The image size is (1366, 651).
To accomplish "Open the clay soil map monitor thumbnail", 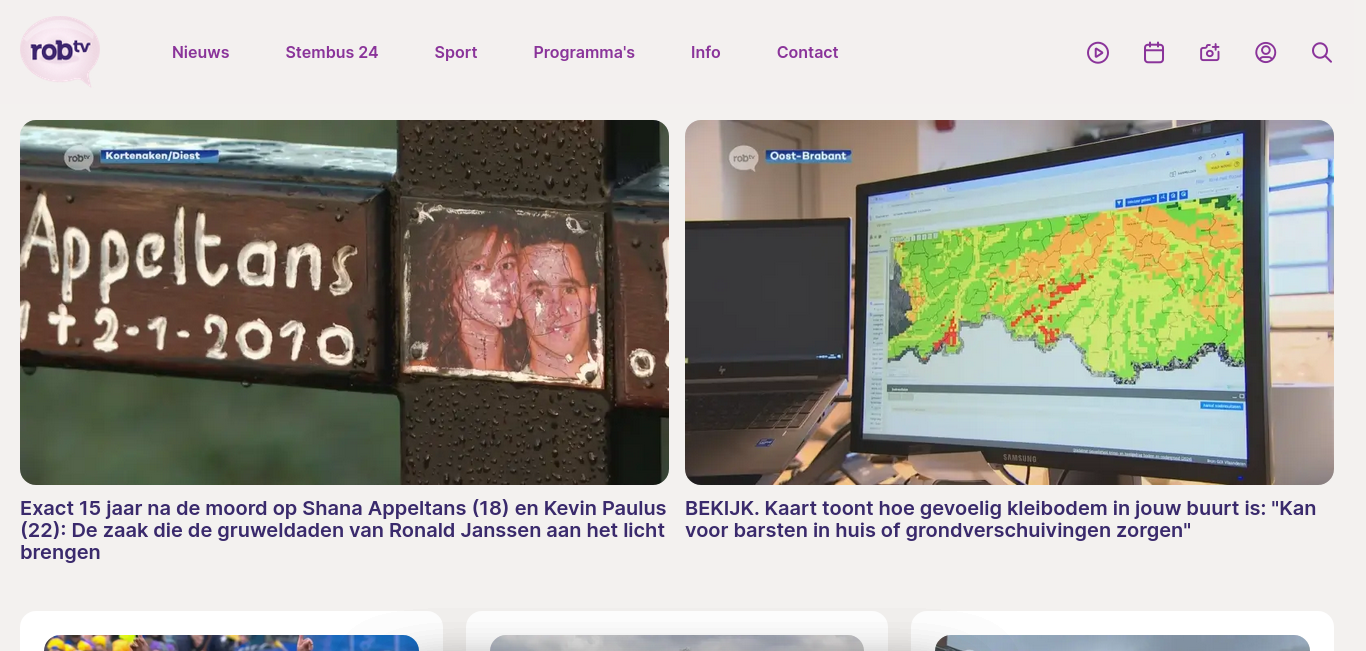I will click(x=1009, y=302).
